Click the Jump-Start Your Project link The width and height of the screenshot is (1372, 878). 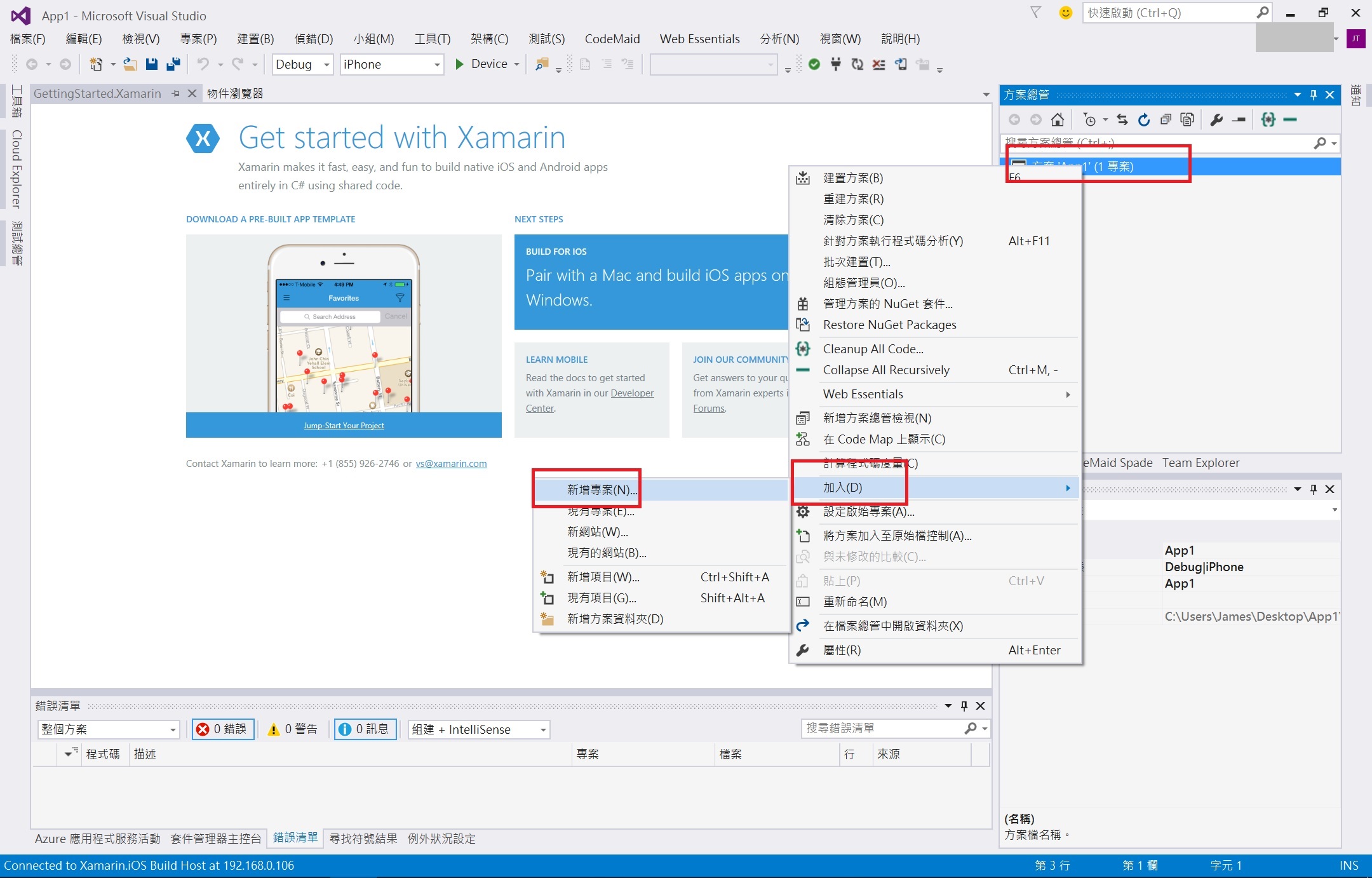344,426
